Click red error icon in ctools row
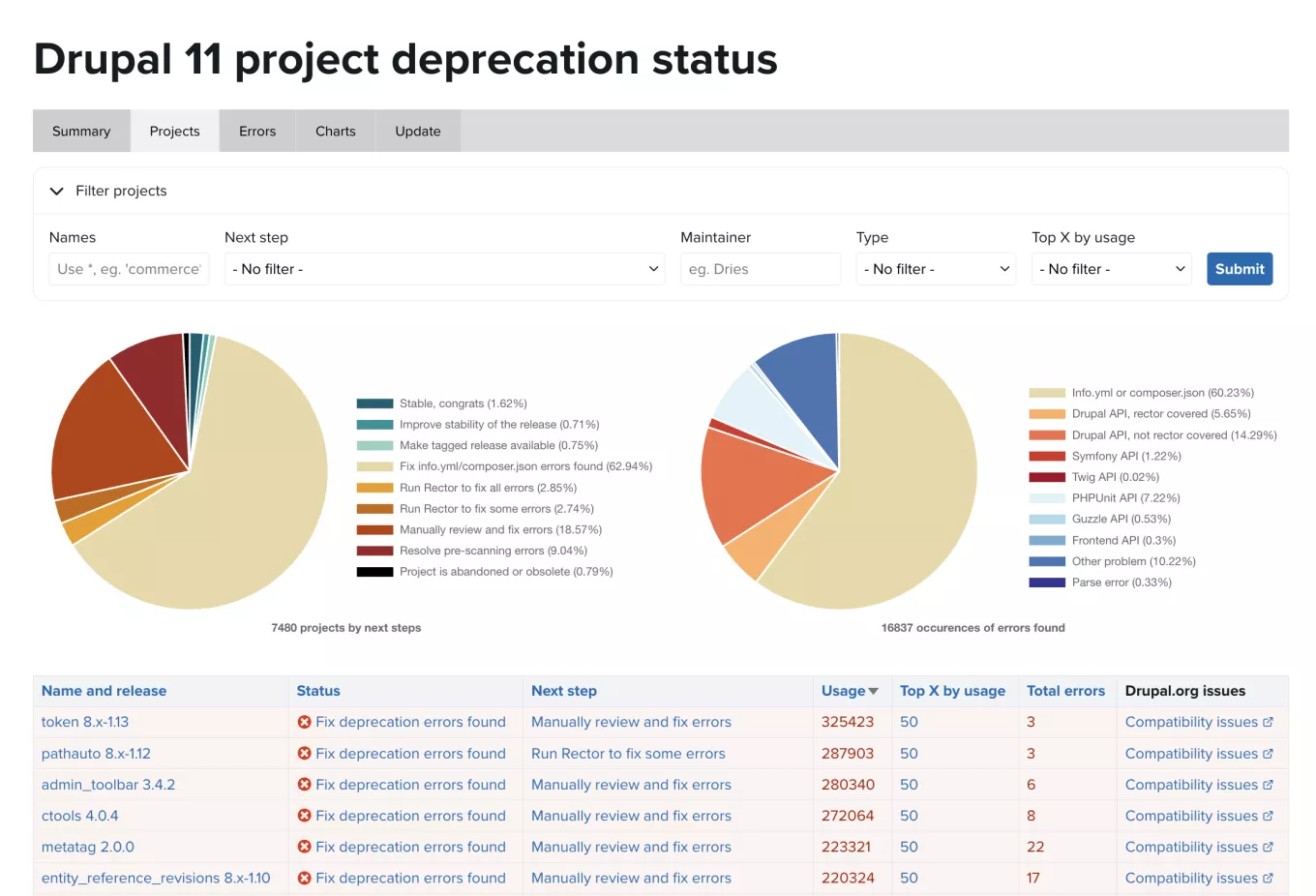 click(x=304, y=816)
